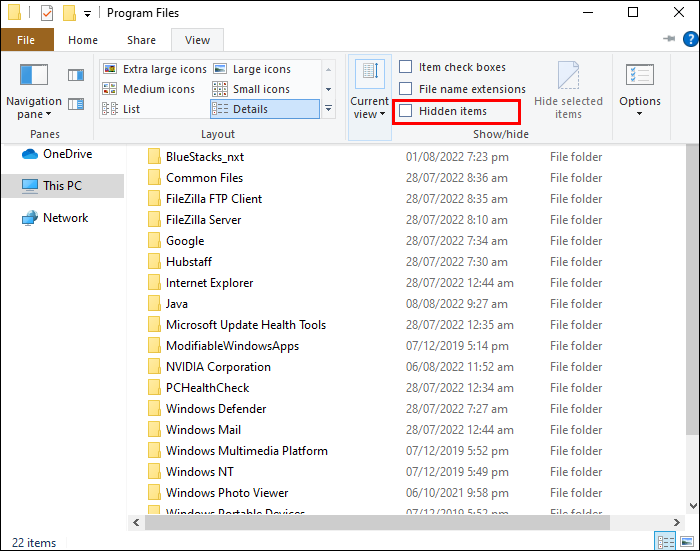Switch to the Home ribbon tab

(x=83, y=40)
